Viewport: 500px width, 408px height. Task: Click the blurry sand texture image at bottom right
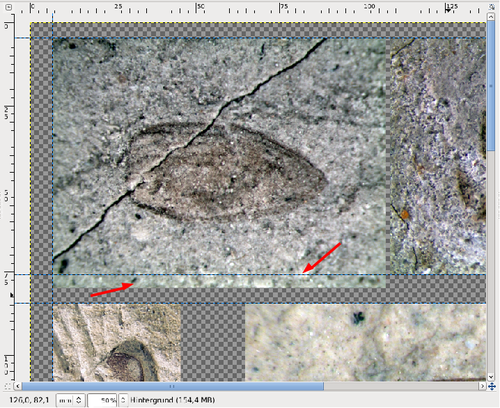[365, 342]
